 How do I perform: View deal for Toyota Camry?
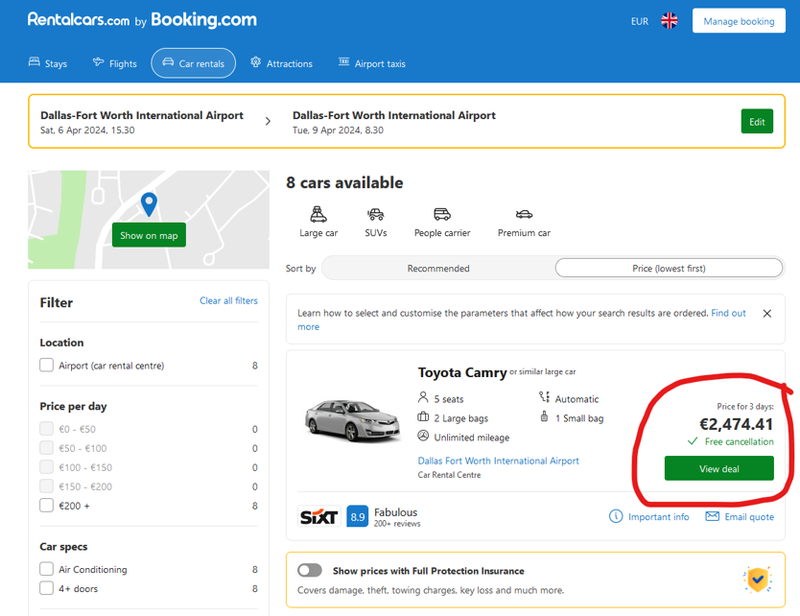point(719,469)
